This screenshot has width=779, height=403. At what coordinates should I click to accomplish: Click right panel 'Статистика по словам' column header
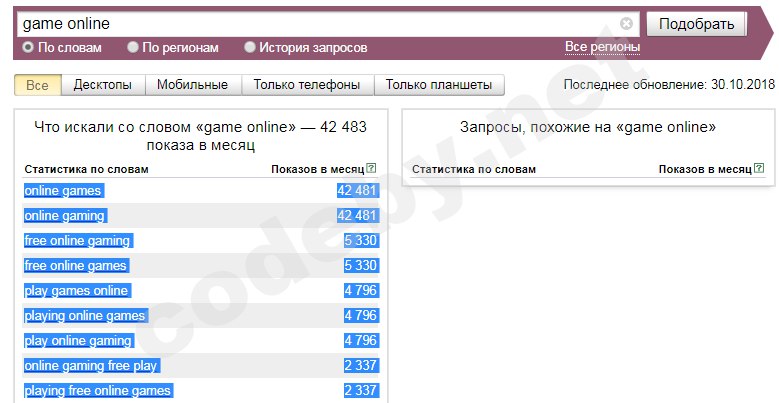point(474,169)
